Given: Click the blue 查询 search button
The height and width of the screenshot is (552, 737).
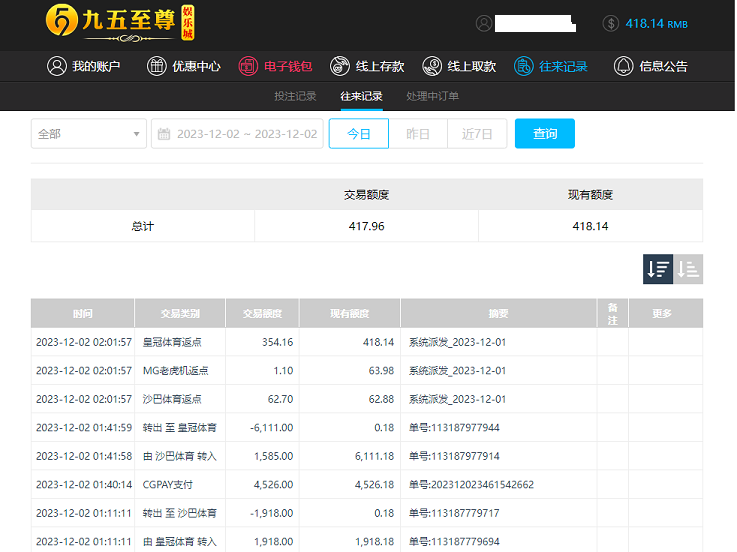Looking at the screenshot, I should pos(544,134).
